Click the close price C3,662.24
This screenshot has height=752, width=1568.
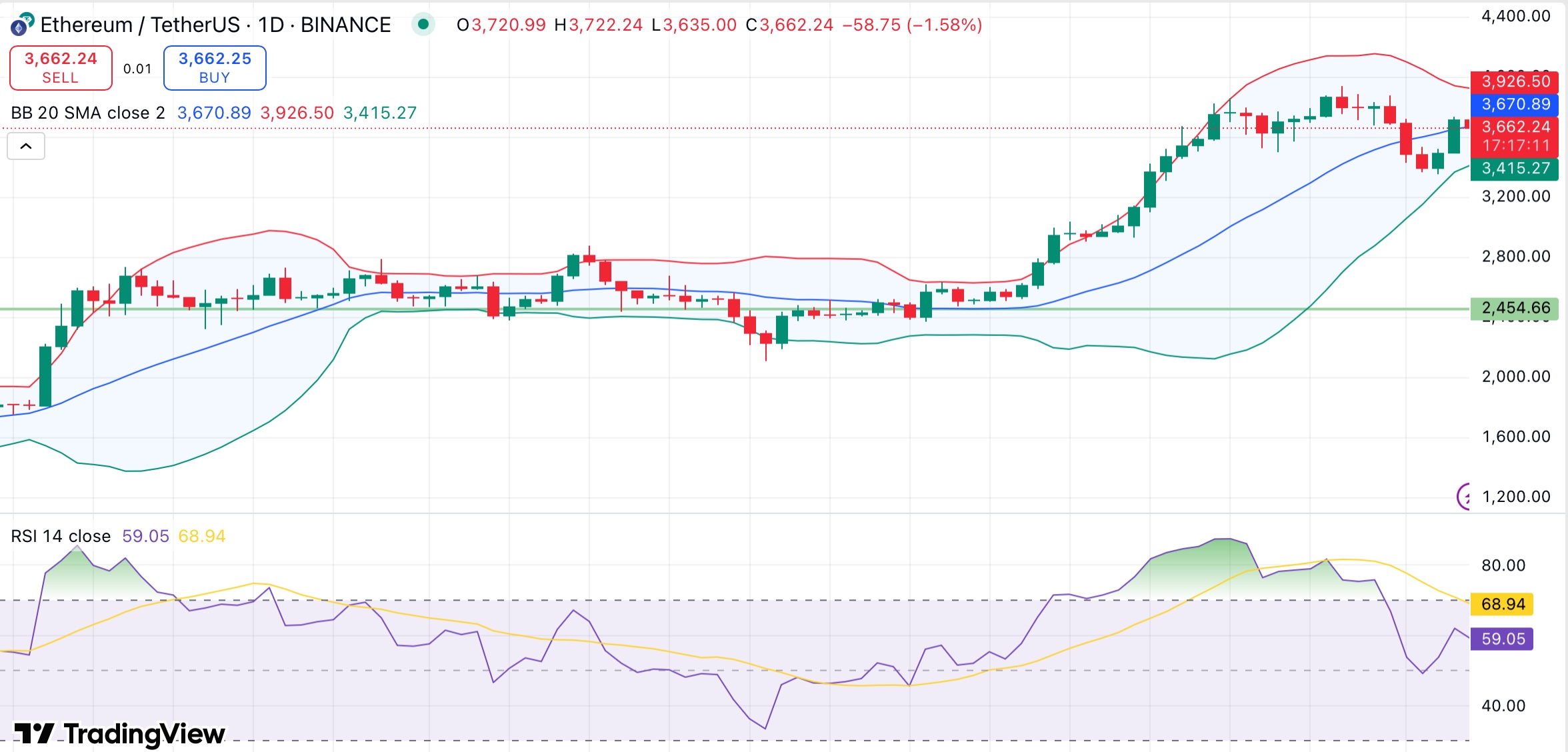click(x=789, y=25)
